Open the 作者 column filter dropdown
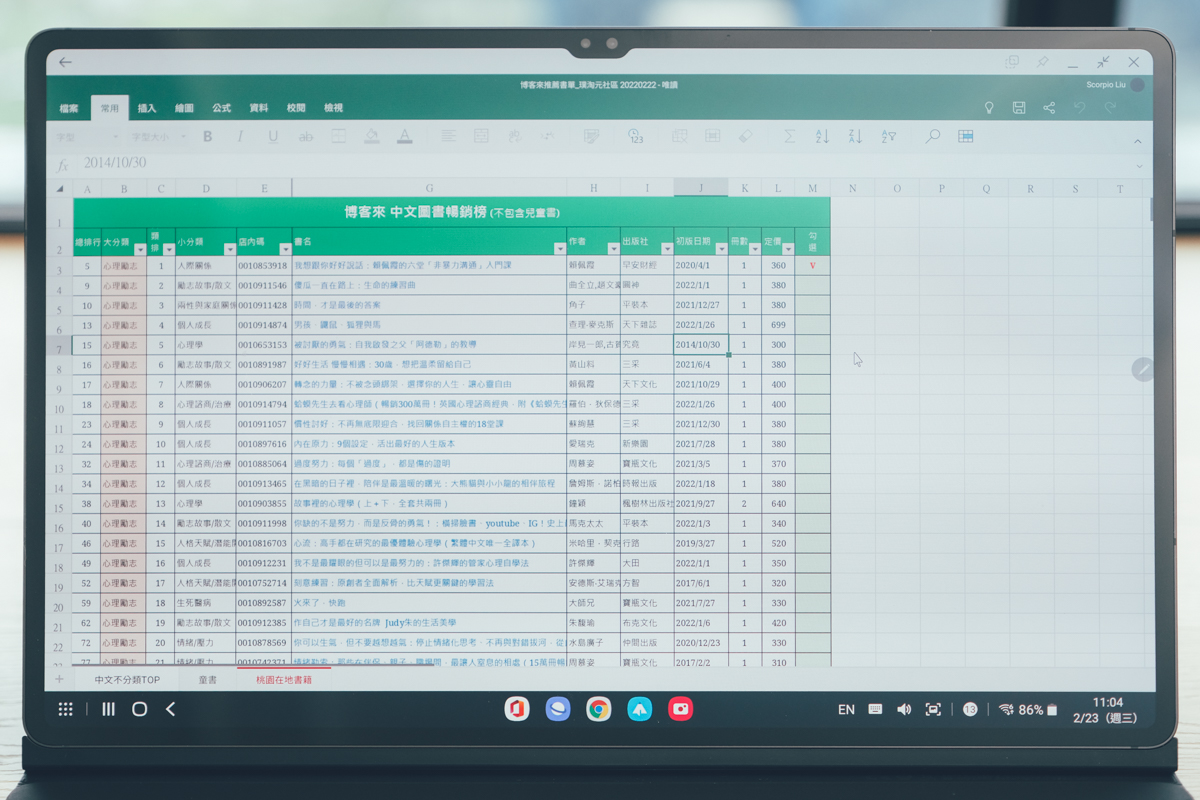The height and width of the screenshot is (800, 1200). 612,249
